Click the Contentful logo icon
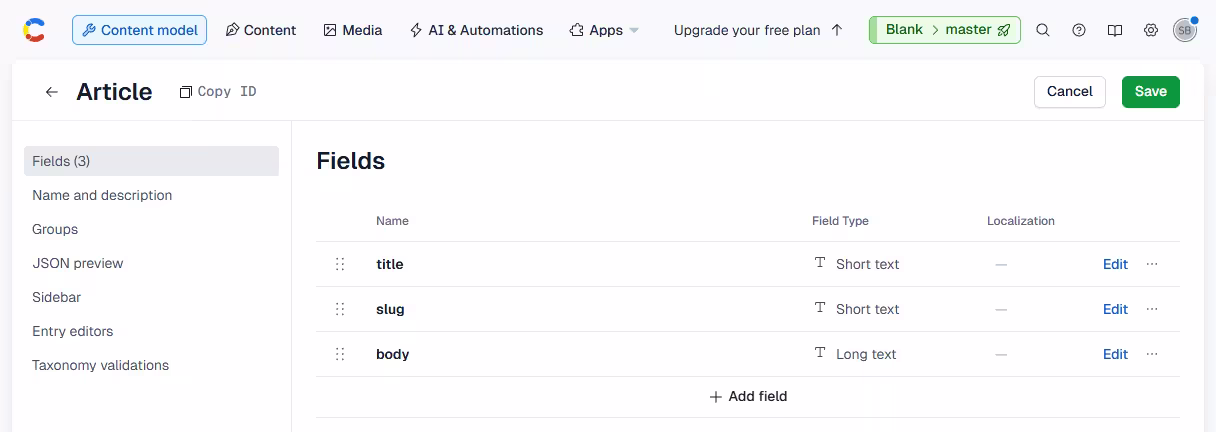The width and height of the screenshot is (1216, 432). pyautogui.click(x=34, y=30)
